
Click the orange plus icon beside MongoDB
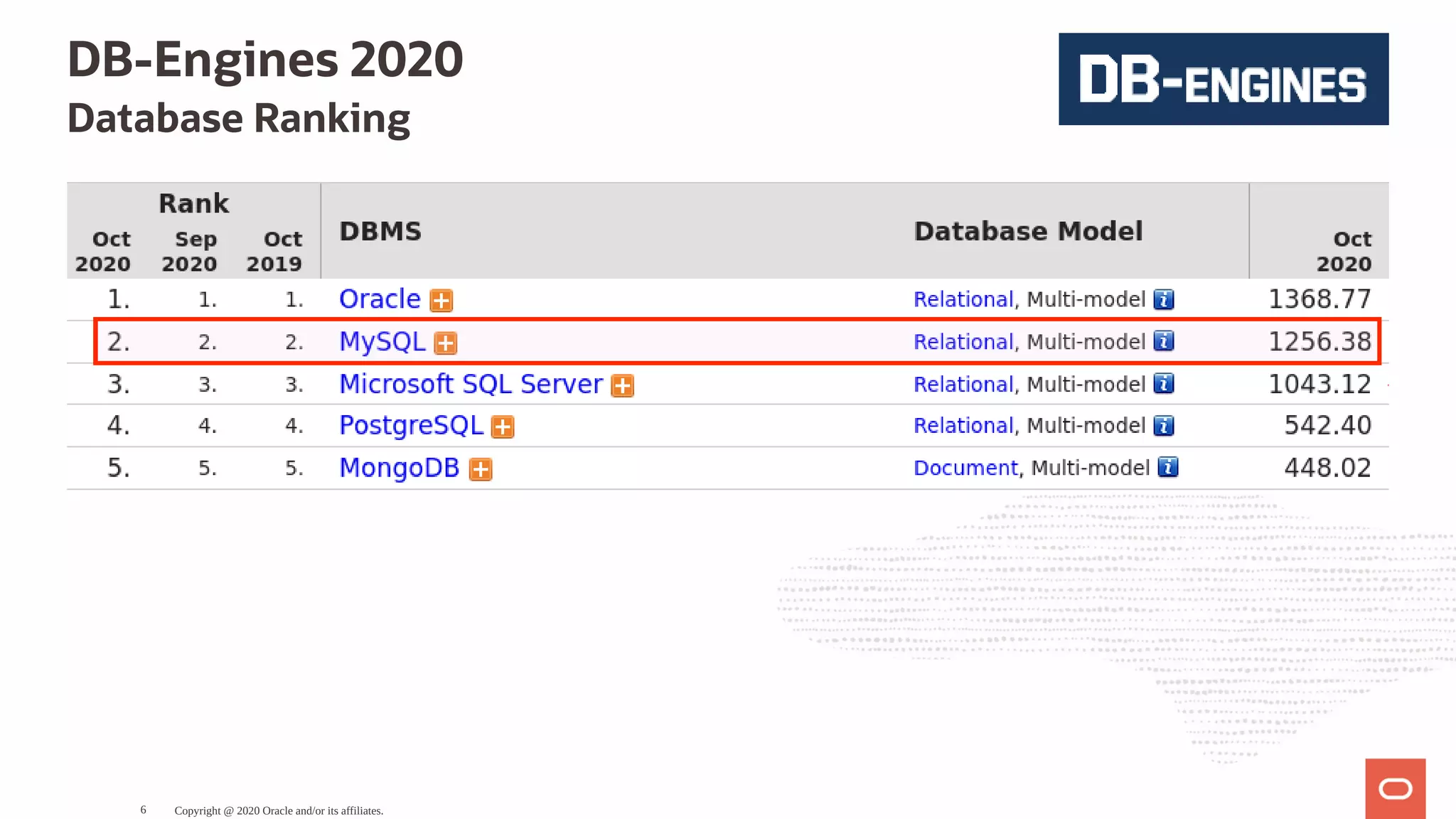[x=481, y=469]
